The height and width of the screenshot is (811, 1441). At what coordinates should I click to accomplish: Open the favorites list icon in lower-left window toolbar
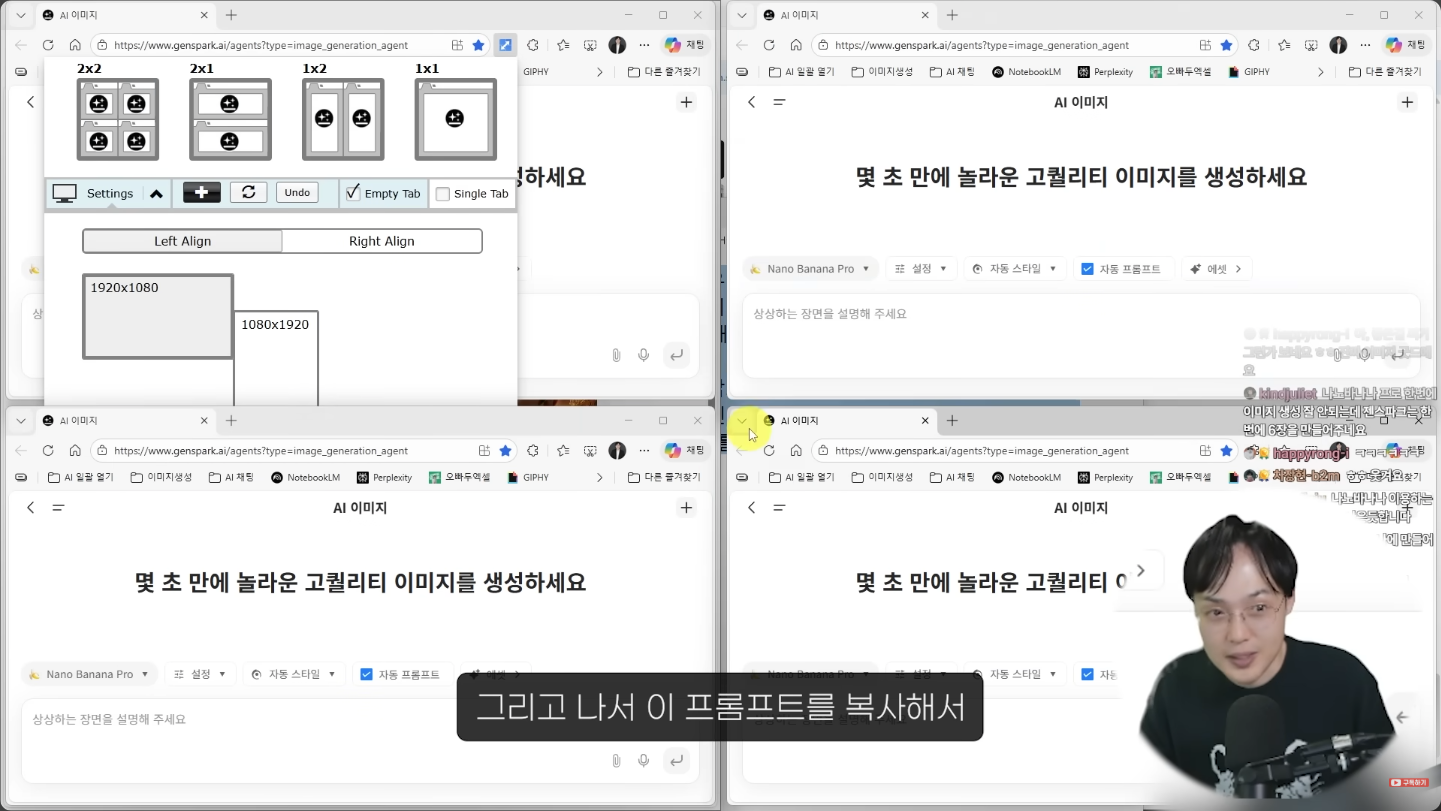click(x=564, y=451)
